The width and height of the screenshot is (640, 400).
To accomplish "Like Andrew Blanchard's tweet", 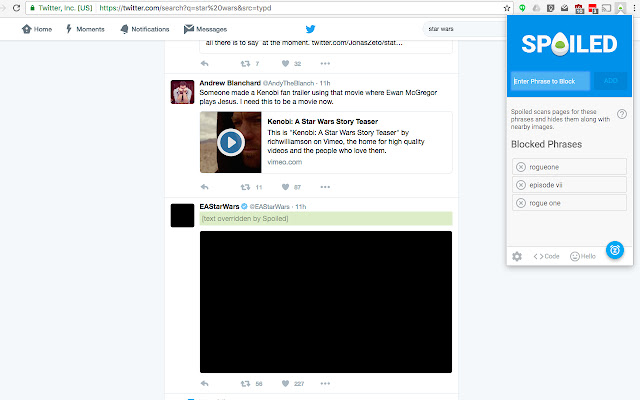I will pyautogui.click(x=285, y=187).
